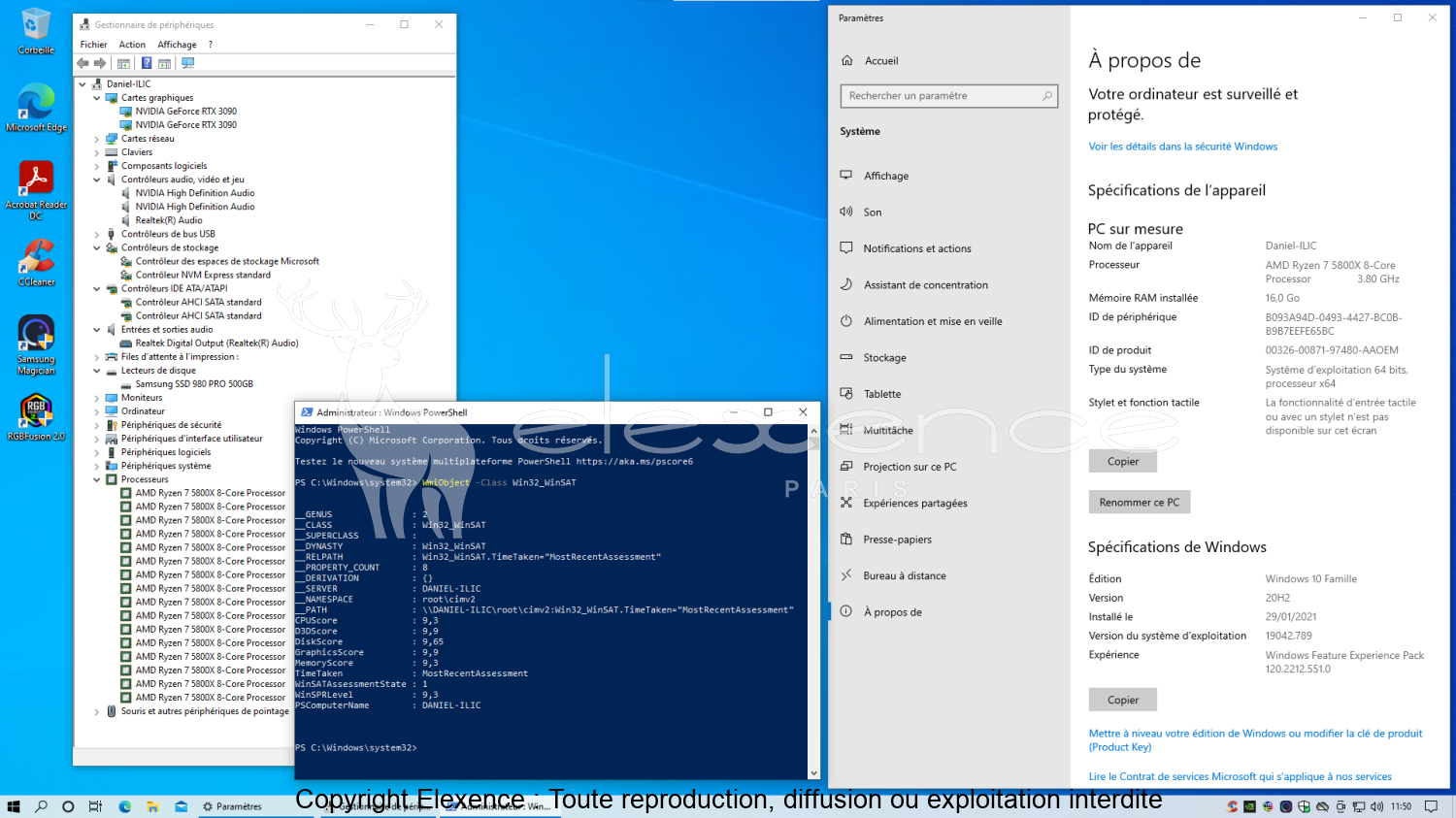Click Copier under Windows specifications
Viewport: 1456px width, 818px height.
pyautogui.click(x=1123, y=700)
